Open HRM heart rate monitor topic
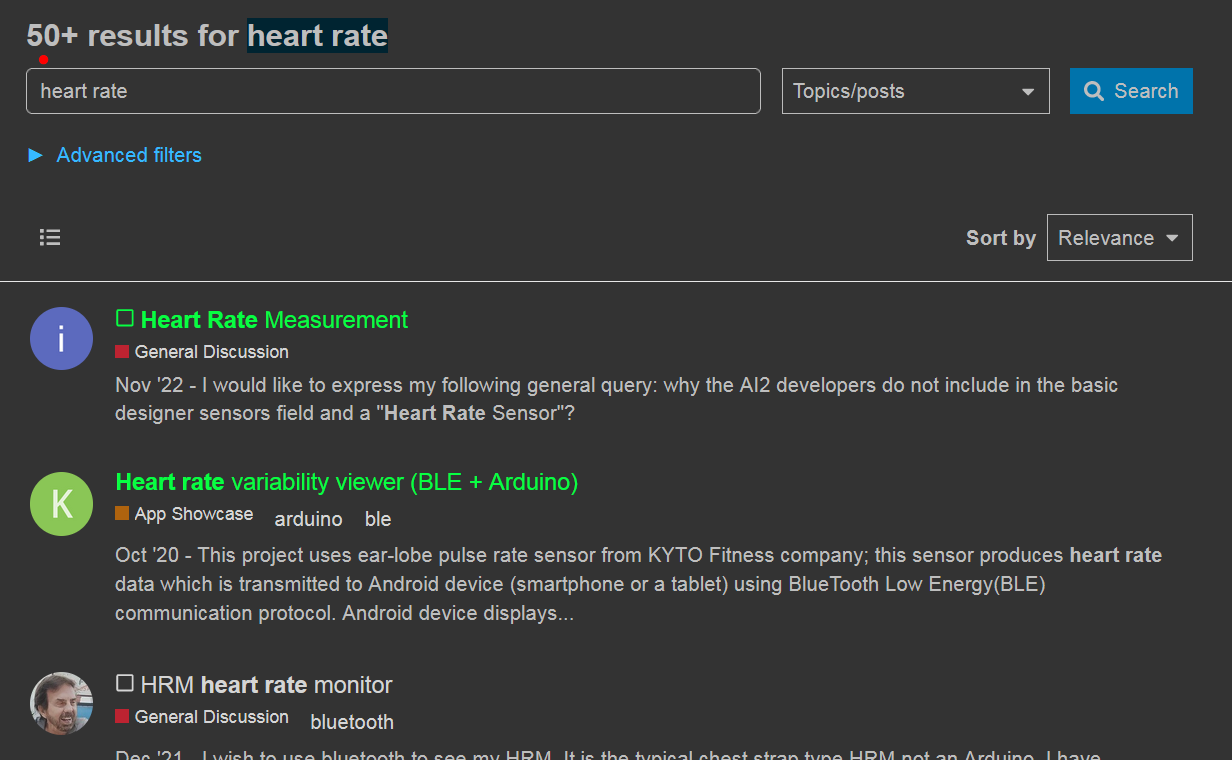 pyautogui.click(x=266, y=685)
